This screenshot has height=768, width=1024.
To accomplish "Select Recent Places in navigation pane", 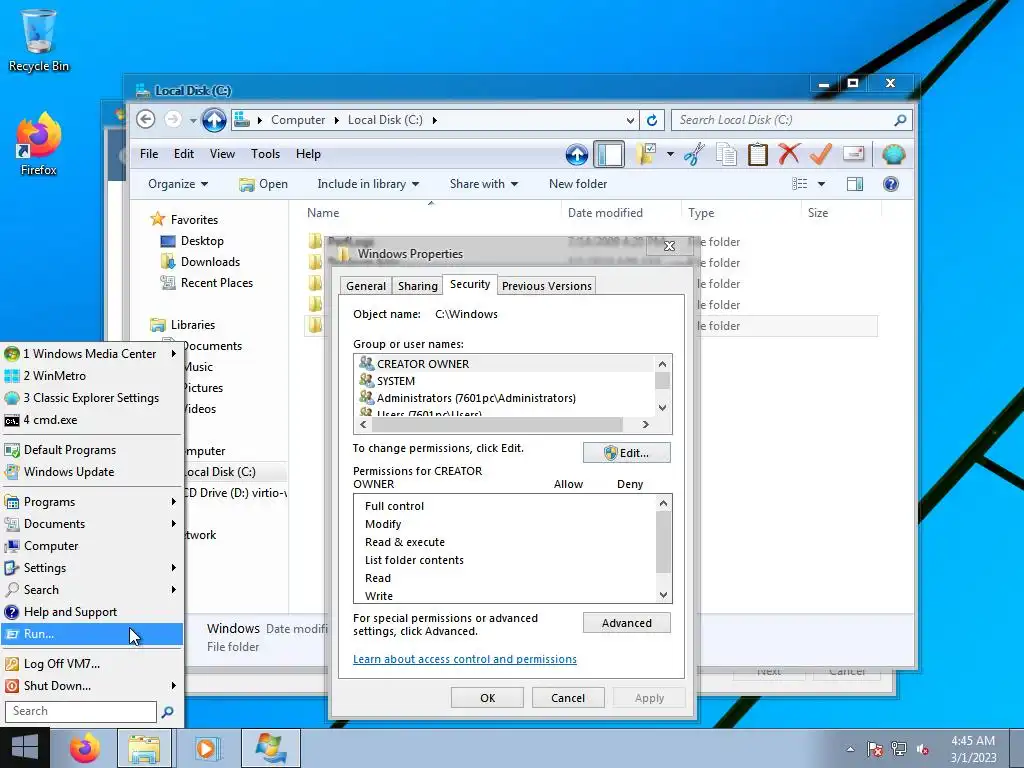I will [206, 283].
